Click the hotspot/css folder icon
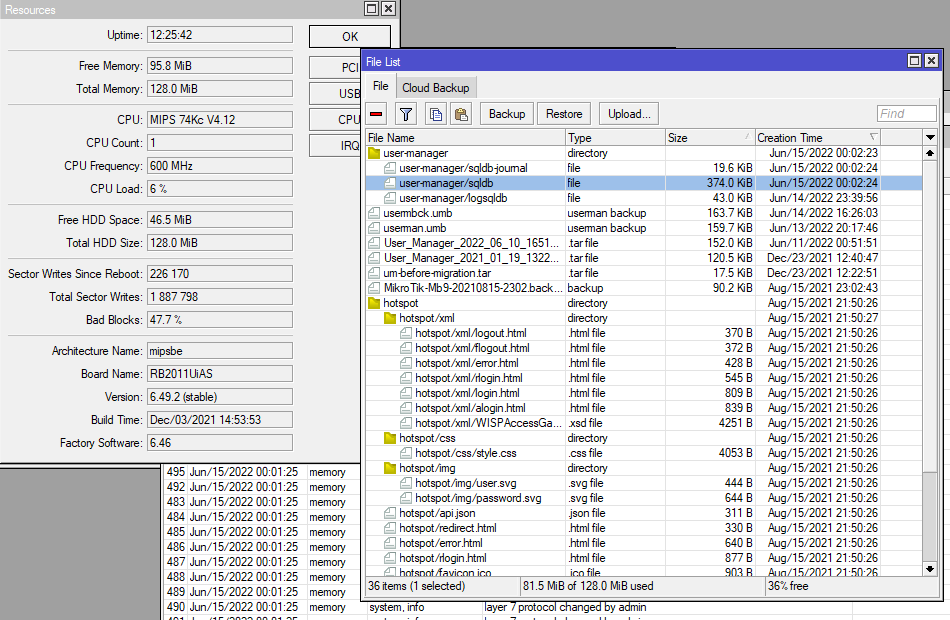The image size is (950, 620). (390, 438)
